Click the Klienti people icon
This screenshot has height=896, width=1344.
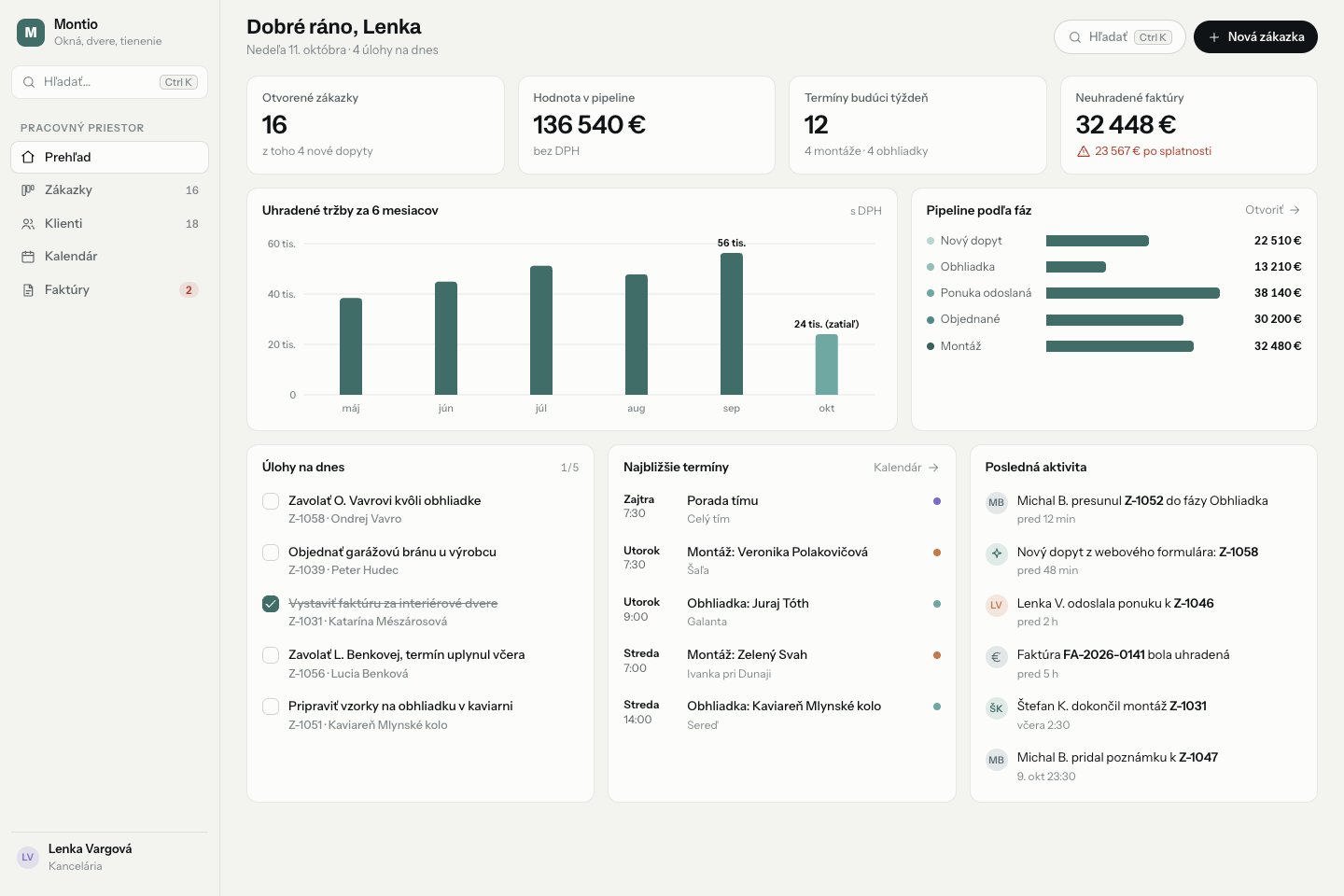(x=28, y=224)
